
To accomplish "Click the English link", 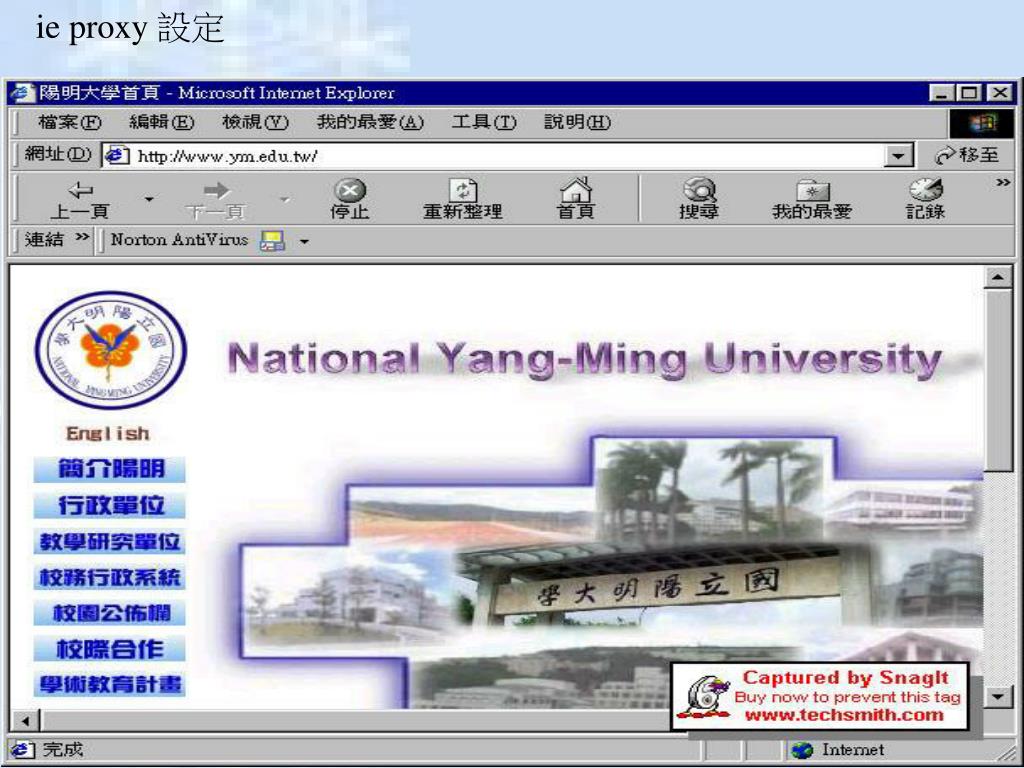I will point(108,434).
